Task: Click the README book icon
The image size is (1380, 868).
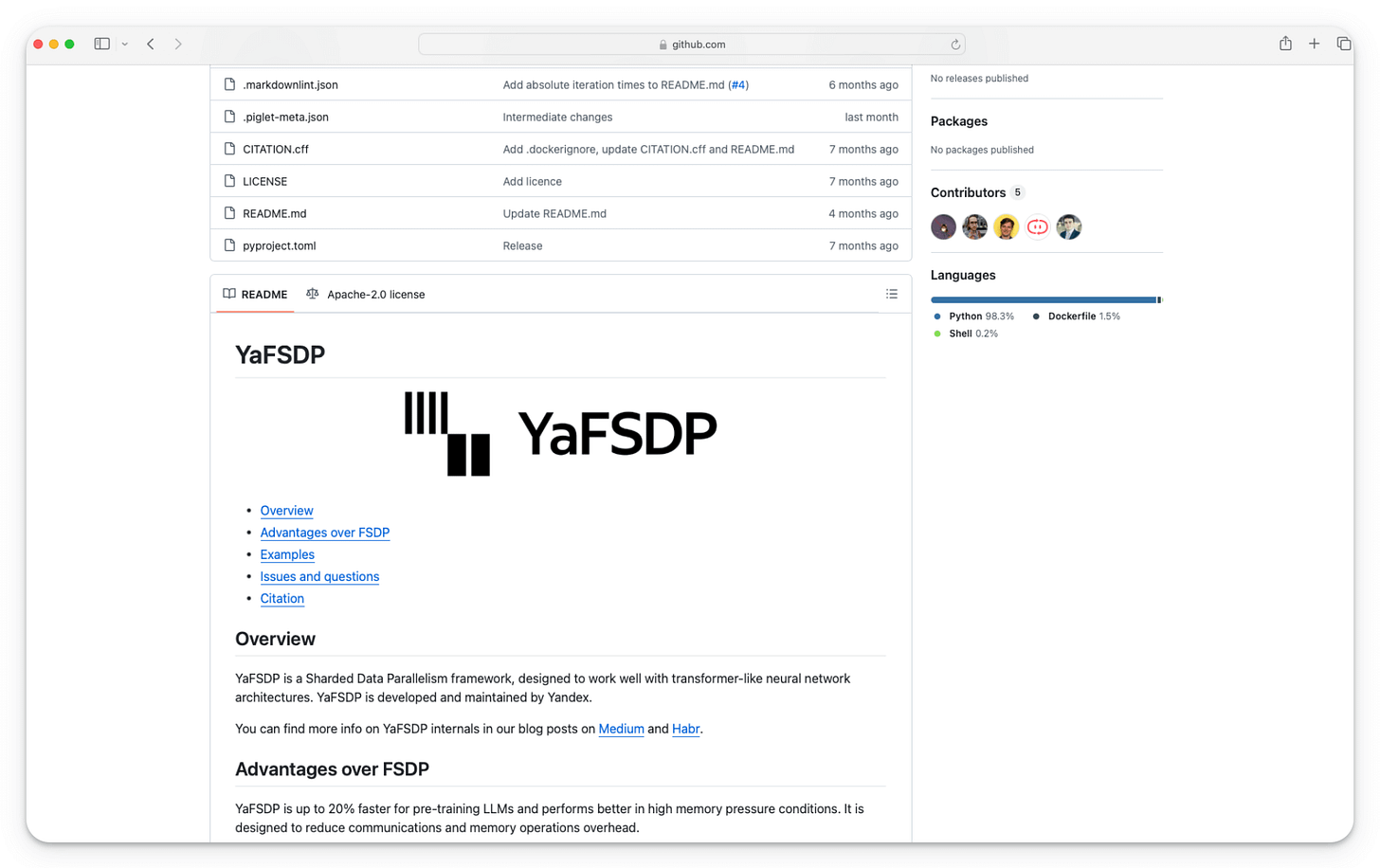Action: point(229,294)
